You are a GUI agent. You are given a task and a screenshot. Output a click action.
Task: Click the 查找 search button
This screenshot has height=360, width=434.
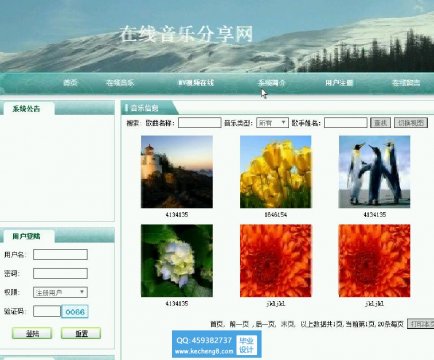pyautogui.click(x=380, y=123)
